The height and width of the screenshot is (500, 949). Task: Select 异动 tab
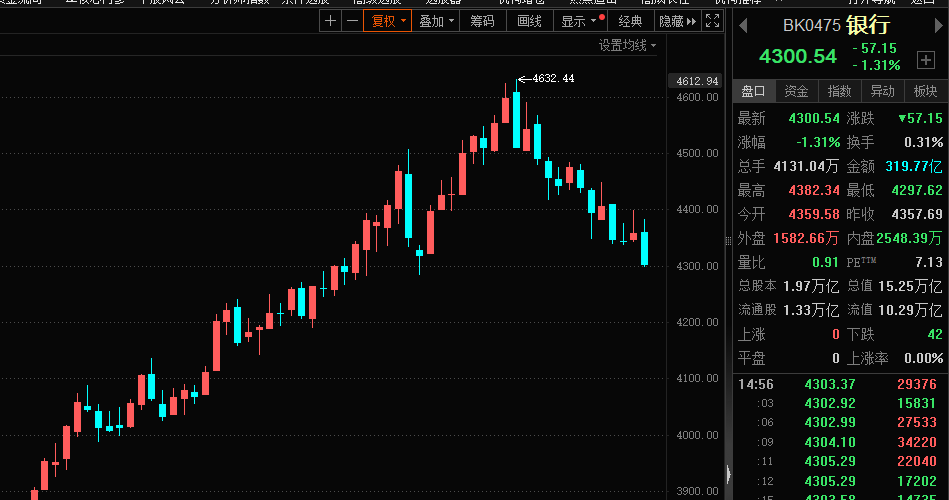882,91
